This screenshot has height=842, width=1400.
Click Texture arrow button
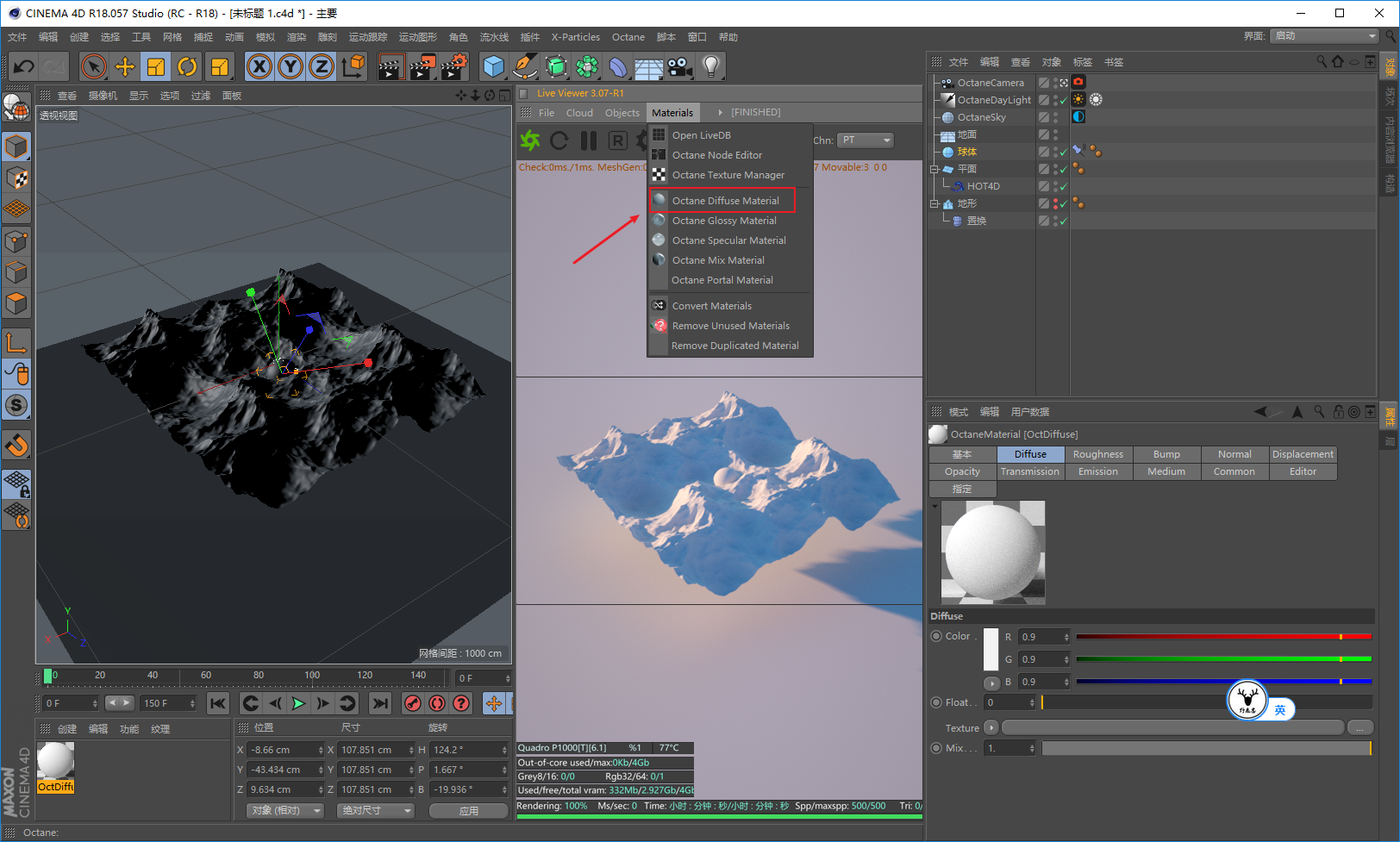pyautogui.click(x=991, y=727)
